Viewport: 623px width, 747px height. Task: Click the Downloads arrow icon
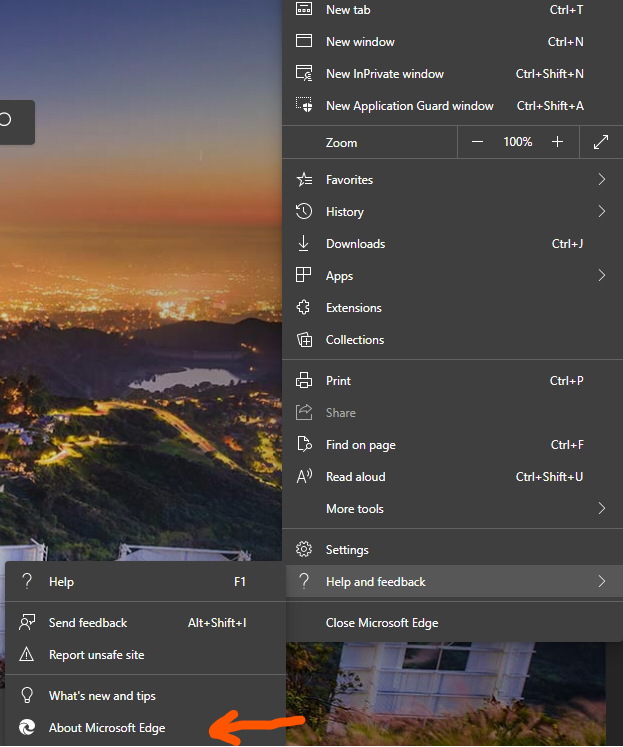305,244
